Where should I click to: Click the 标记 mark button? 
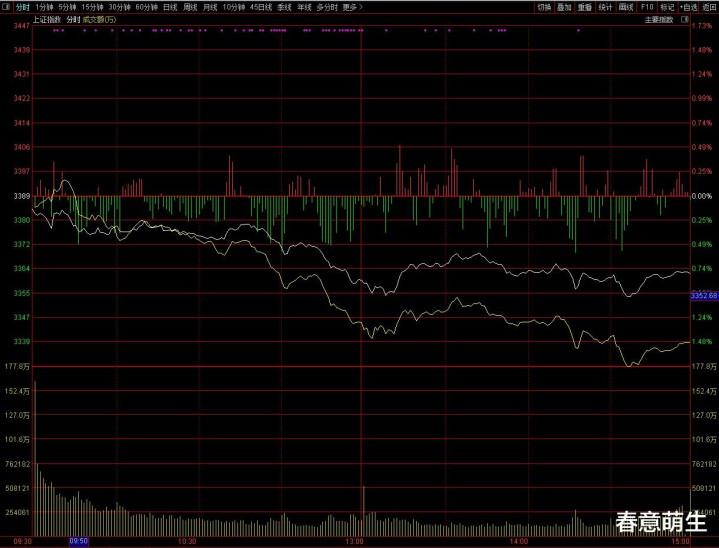(667, 7)
